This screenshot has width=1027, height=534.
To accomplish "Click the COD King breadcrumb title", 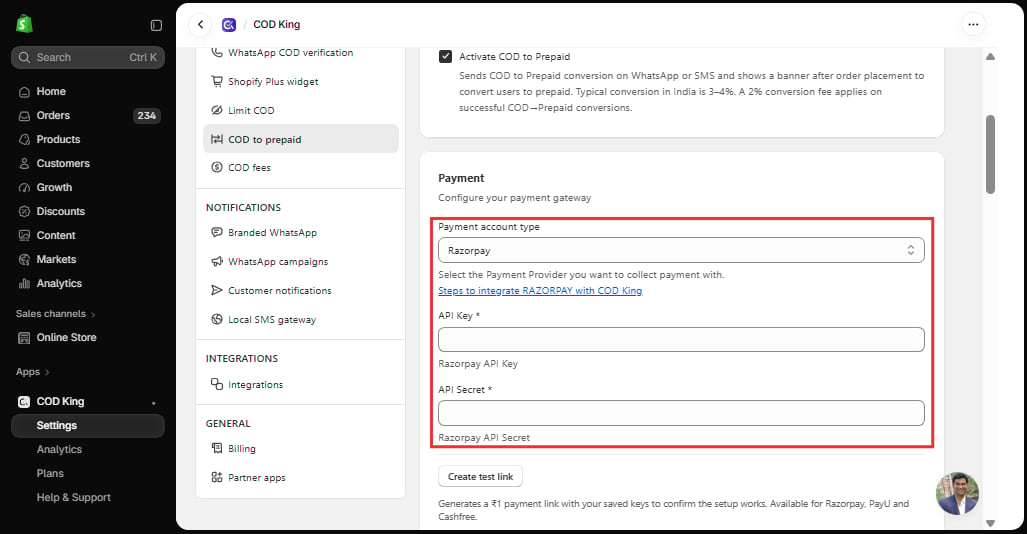I will pos(276,25).
